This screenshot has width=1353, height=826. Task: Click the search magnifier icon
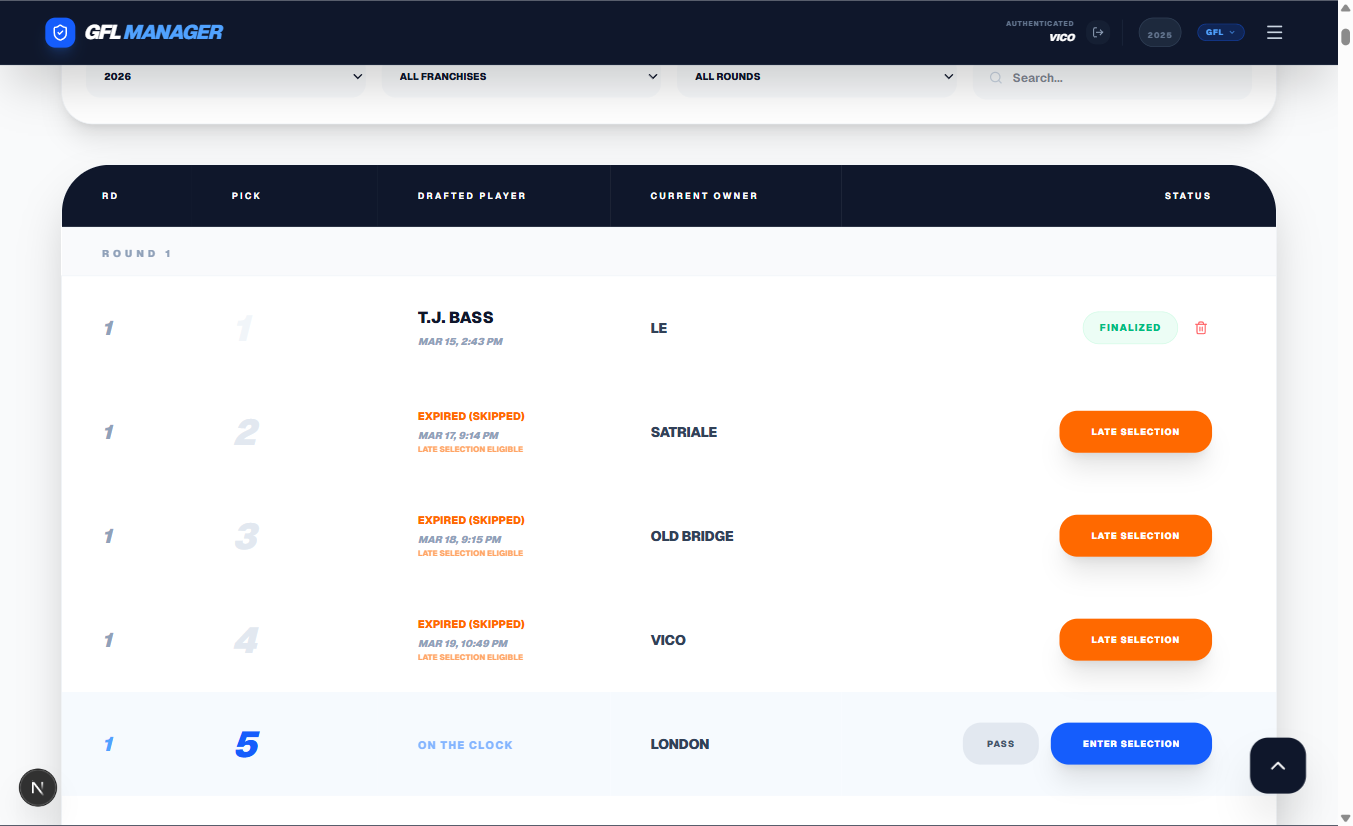tap(996, 78)
